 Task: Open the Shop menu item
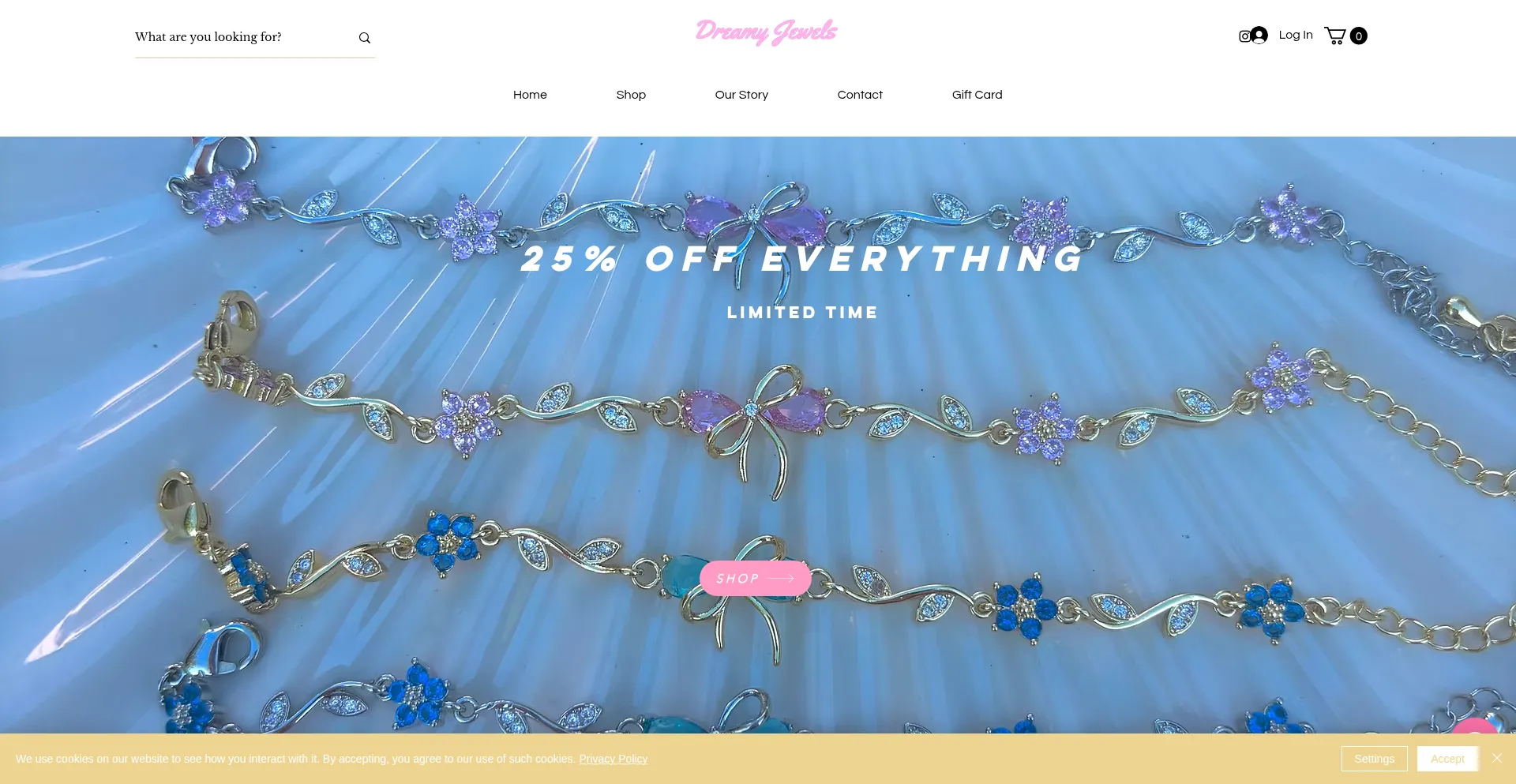(631, 95)
